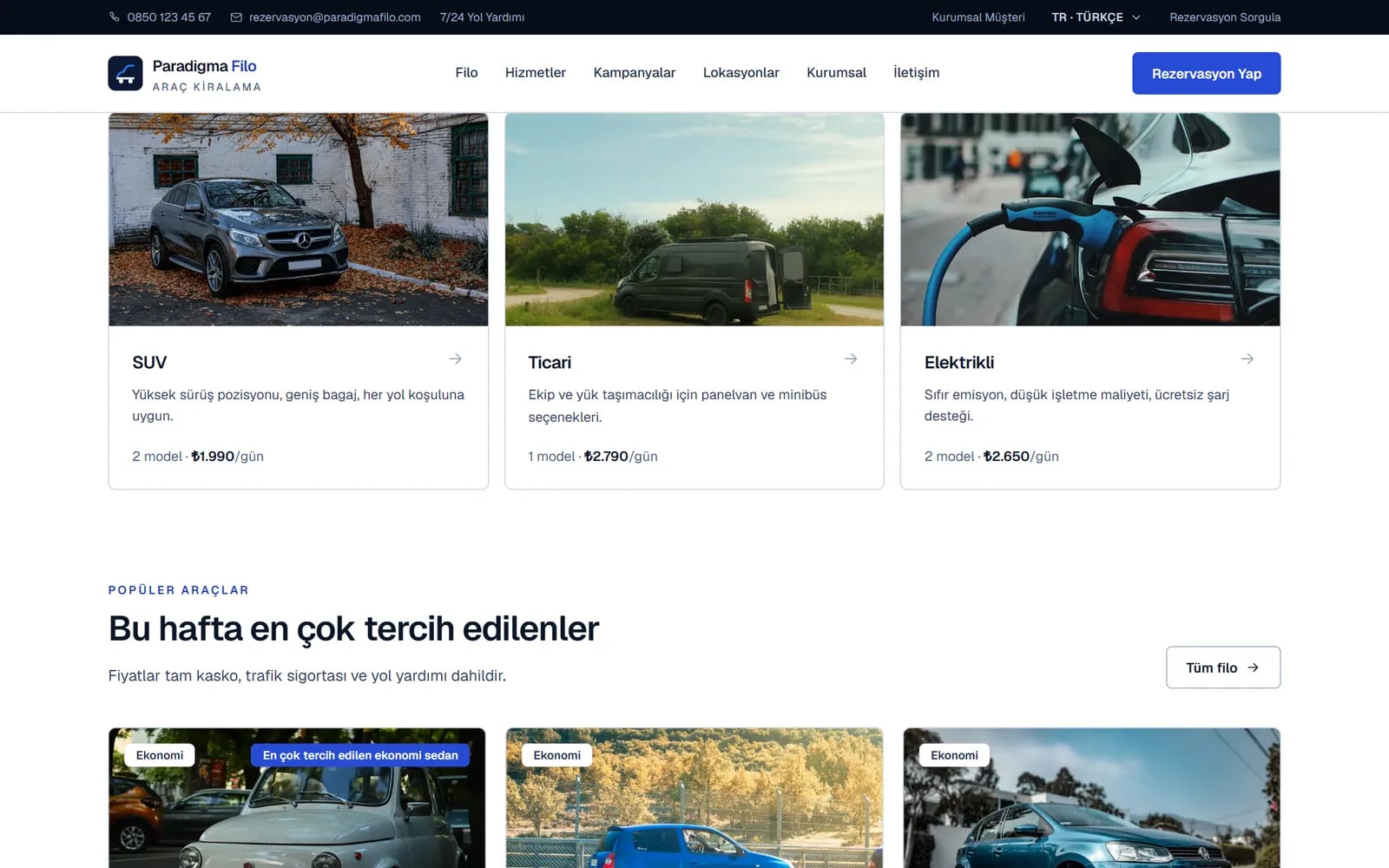
Task: Click the POPÜLER ARAÇLAR label
Action: click(x=178, y=590)
